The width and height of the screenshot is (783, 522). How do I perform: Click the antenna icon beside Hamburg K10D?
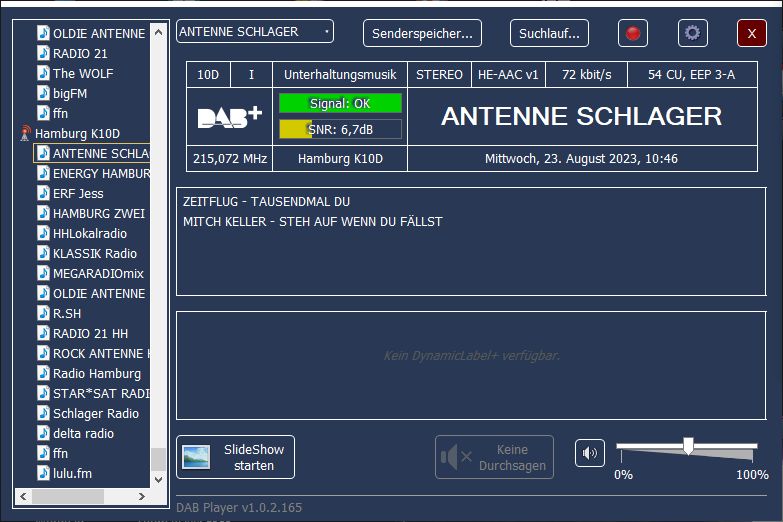coord(25,133)
